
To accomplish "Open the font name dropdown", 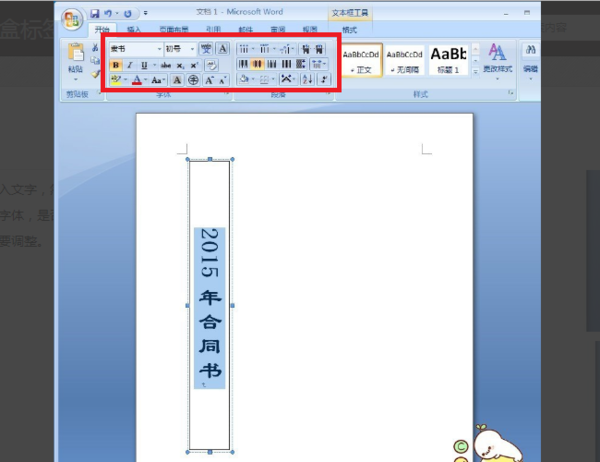I will [160, 49].
